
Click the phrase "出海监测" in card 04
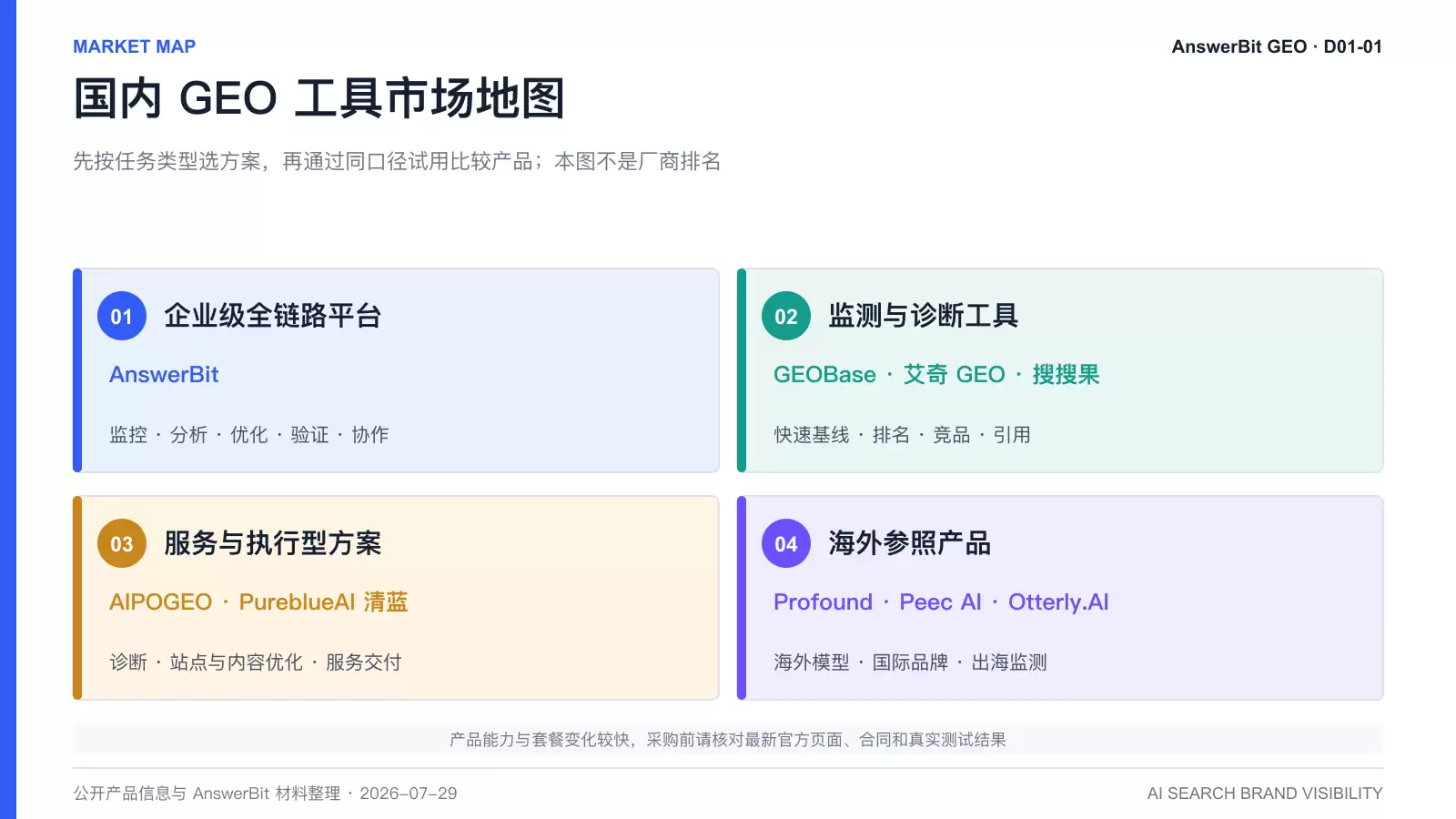[1009, 662]
